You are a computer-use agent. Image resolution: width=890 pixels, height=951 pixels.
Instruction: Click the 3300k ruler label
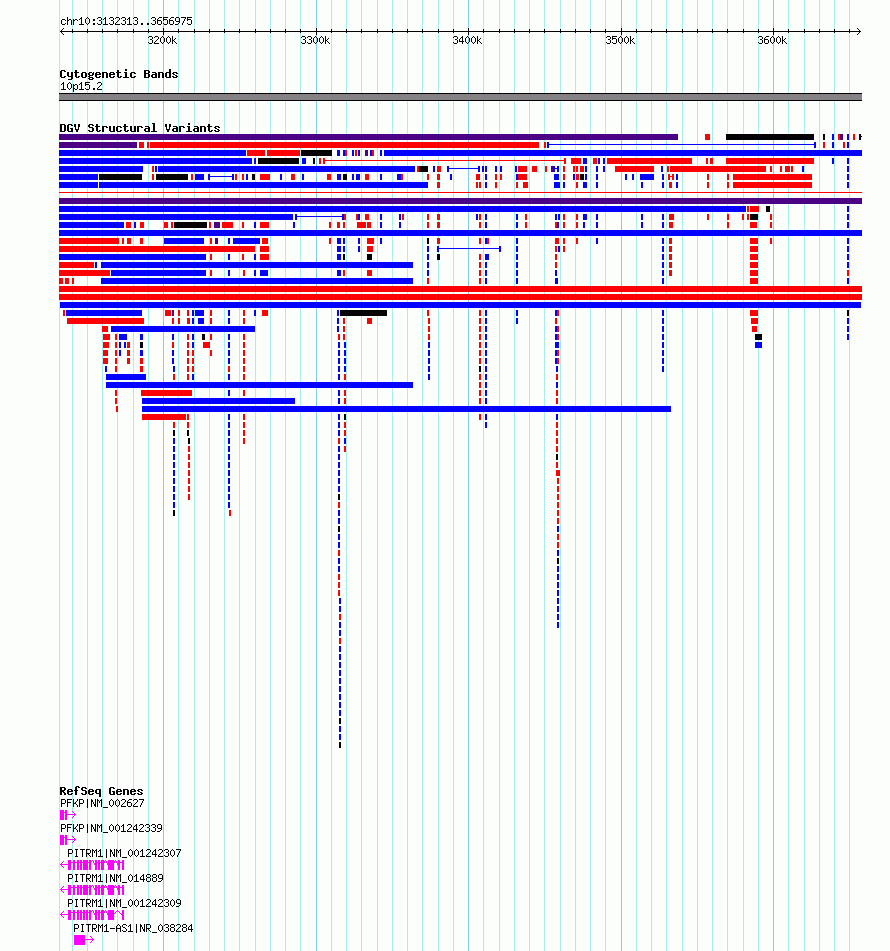click(x=315, y=41)
